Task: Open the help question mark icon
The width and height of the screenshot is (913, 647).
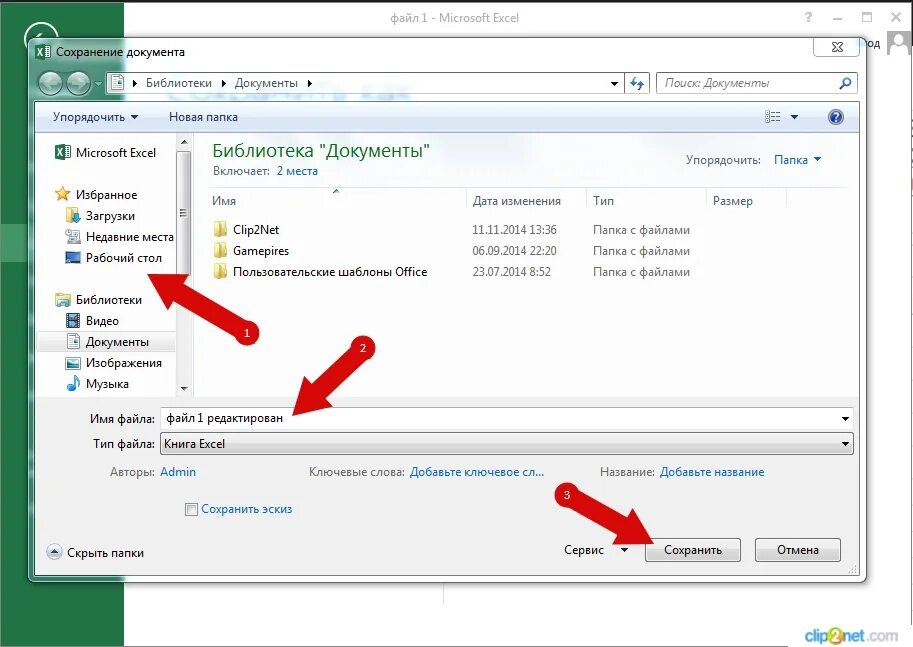Action: [836, 117]
